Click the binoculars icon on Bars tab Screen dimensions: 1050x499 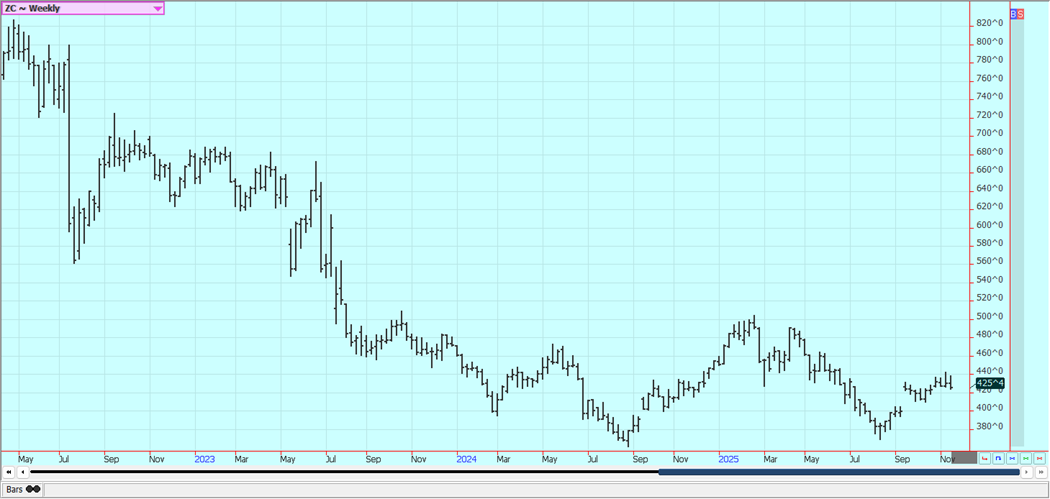pyautogui.click(x=33, y=489)
